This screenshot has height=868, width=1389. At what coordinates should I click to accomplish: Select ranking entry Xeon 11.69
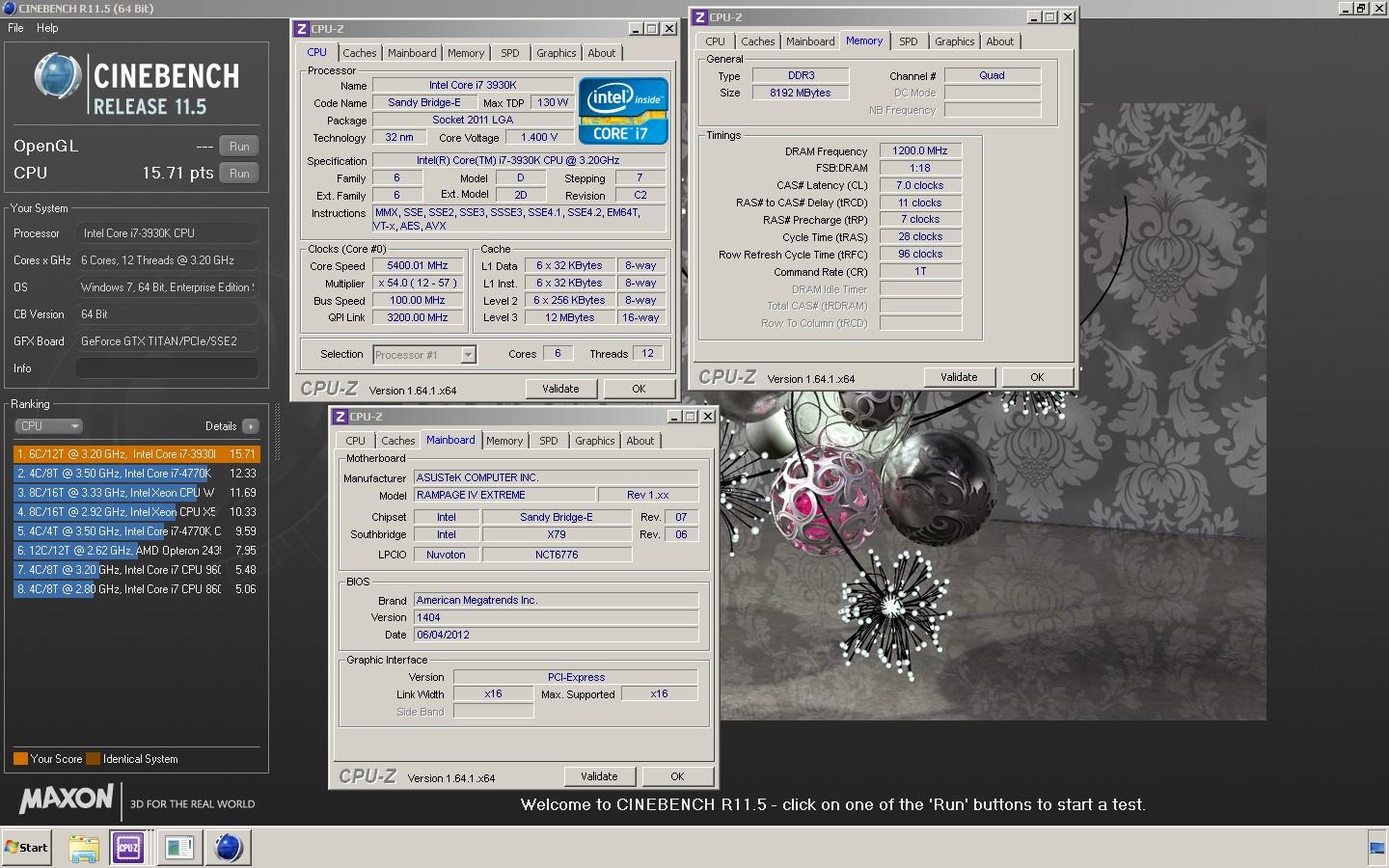click(137, 493)
